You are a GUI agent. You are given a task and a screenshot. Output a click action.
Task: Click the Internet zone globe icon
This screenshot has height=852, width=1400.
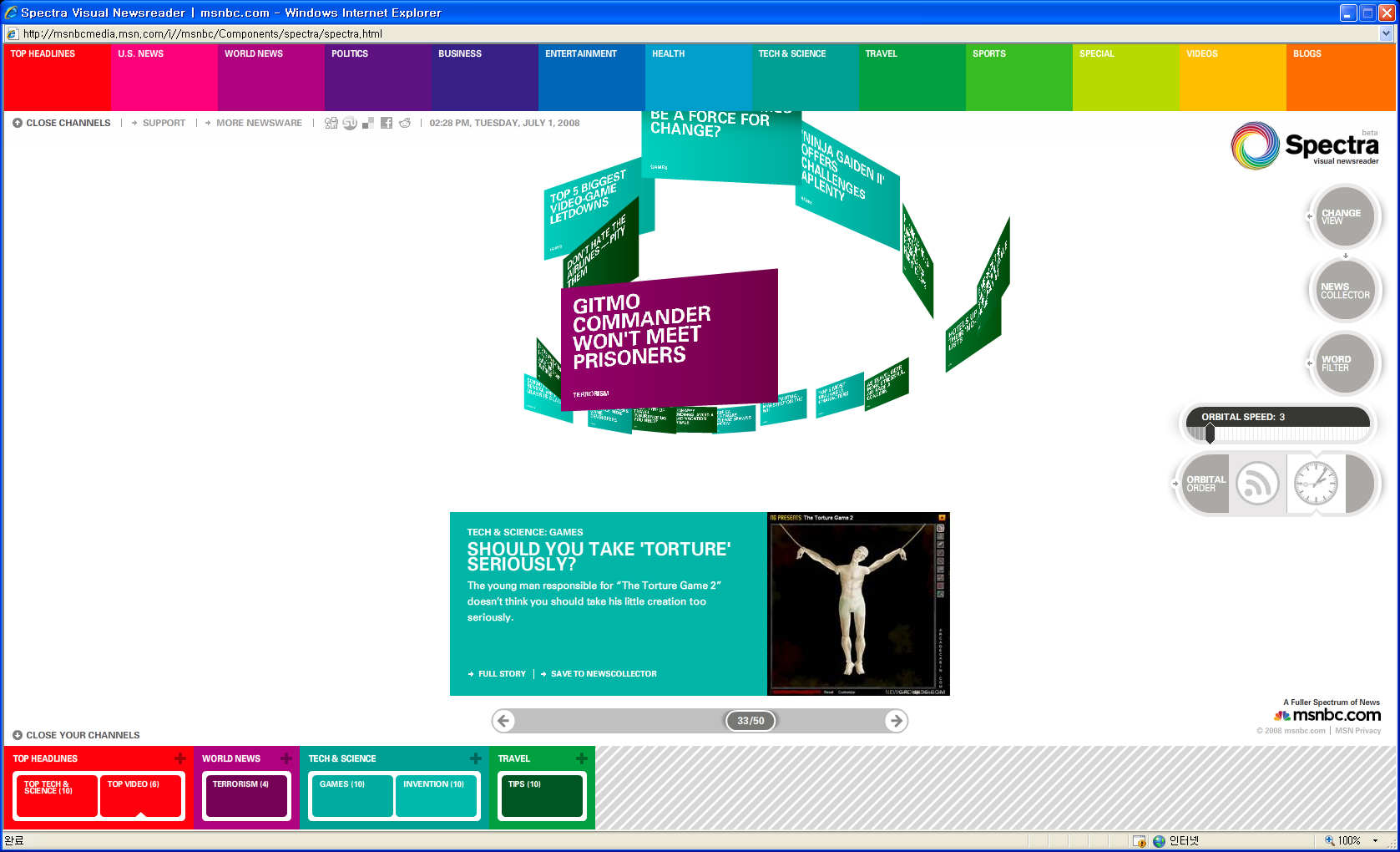pos(1159,841)
